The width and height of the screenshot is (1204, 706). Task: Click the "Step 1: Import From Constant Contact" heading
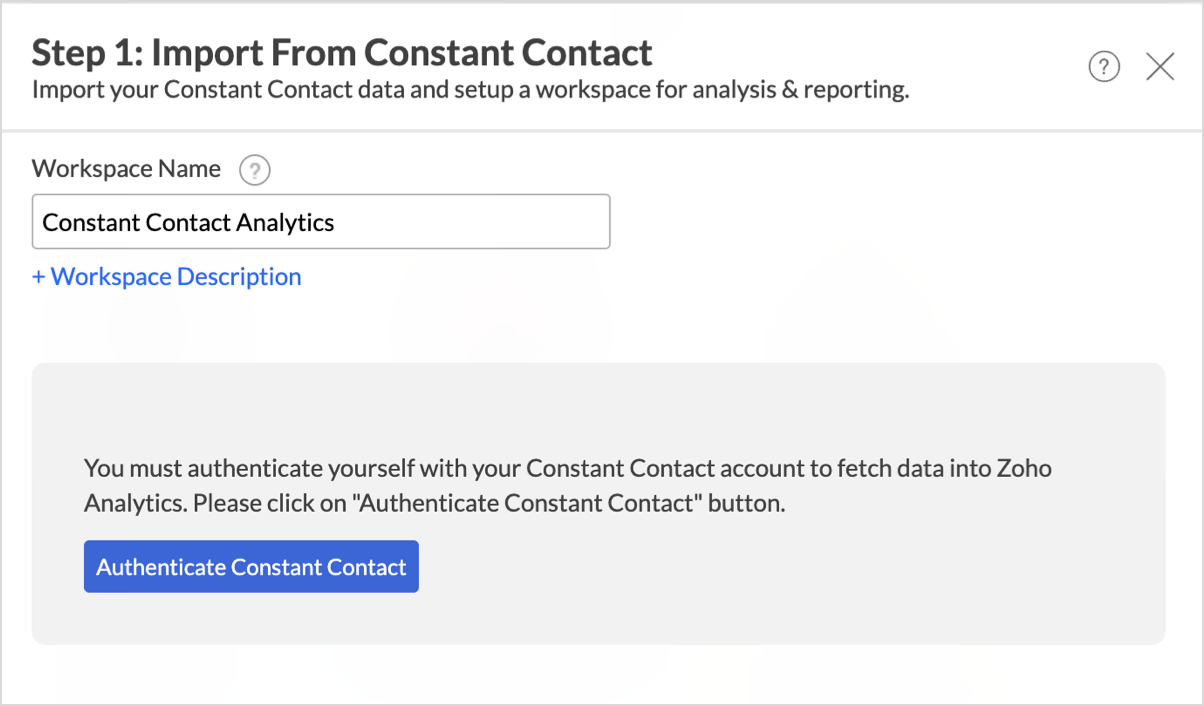click(x=342, y=52)
